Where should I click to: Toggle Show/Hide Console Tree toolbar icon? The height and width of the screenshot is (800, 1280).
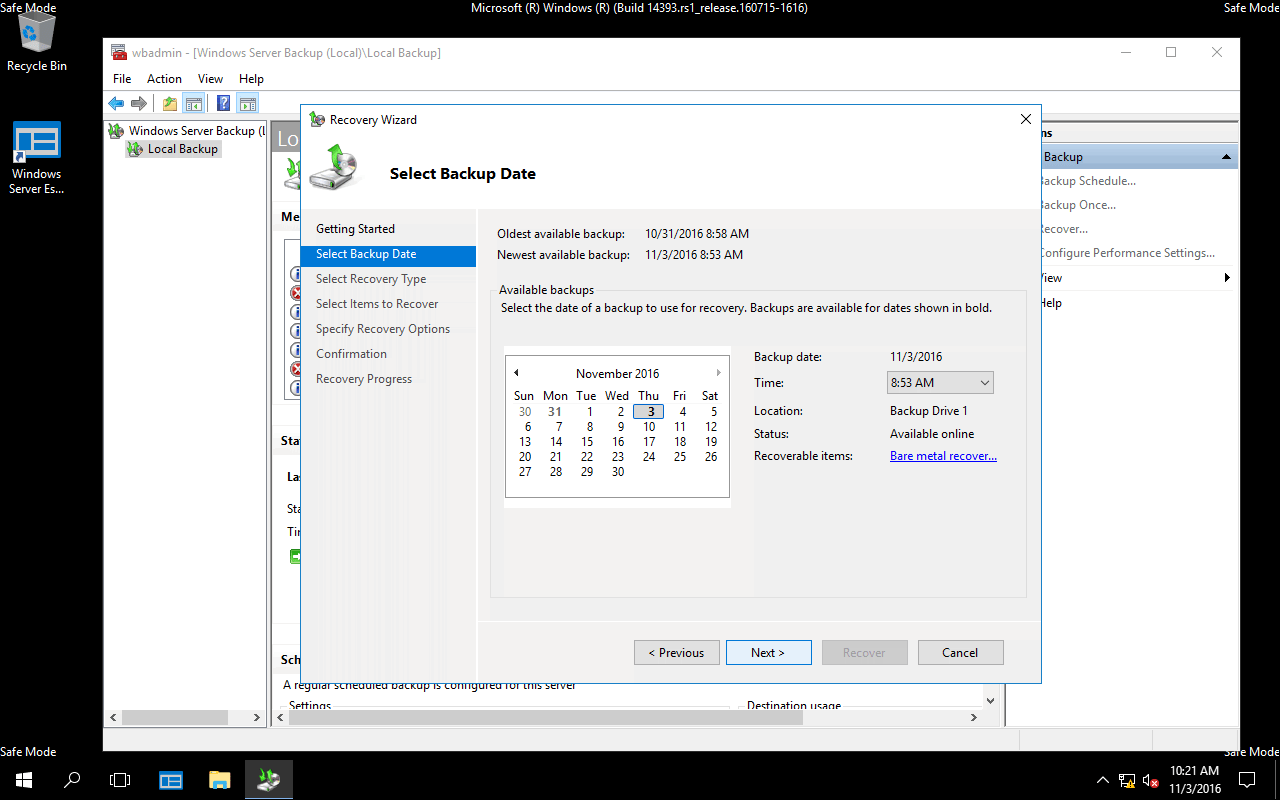point(194,103)
